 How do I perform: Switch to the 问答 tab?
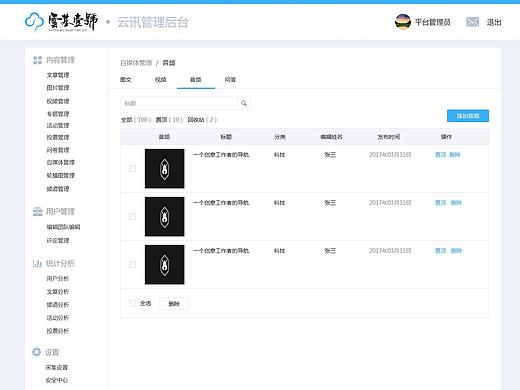pos(230,80)
